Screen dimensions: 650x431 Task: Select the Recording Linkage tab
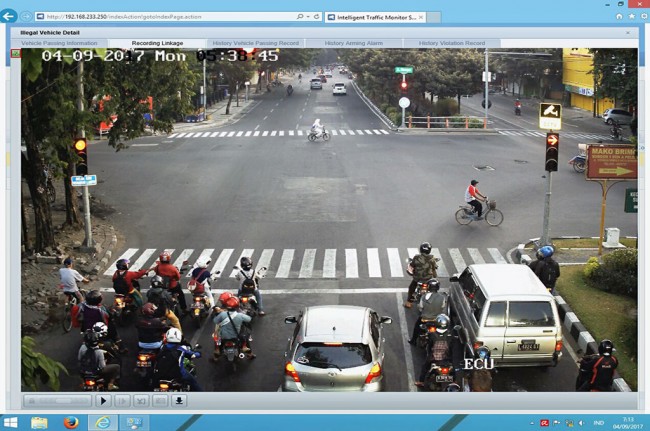[x=156, y=43]
